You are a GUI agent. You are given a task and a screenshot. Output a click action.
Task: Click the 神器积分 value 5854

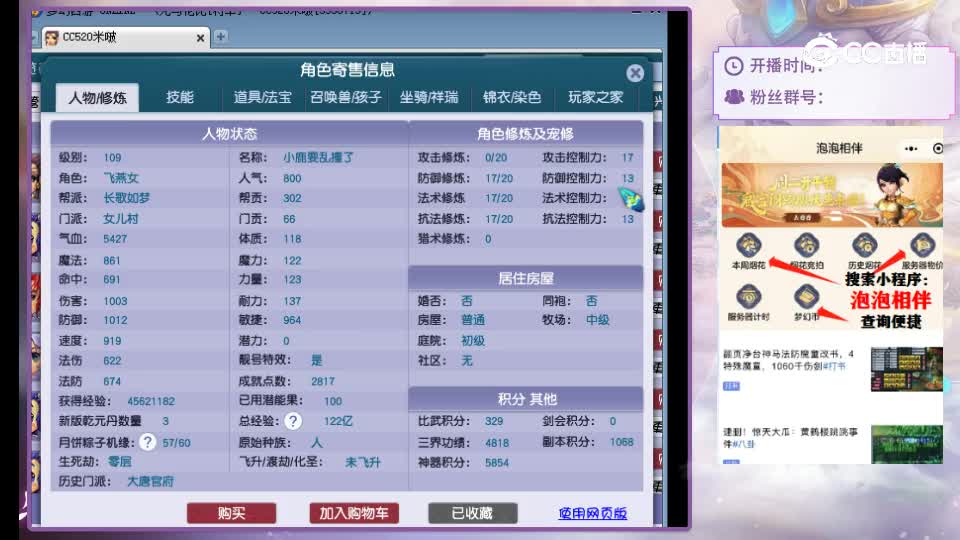click(x=497, y=463)
